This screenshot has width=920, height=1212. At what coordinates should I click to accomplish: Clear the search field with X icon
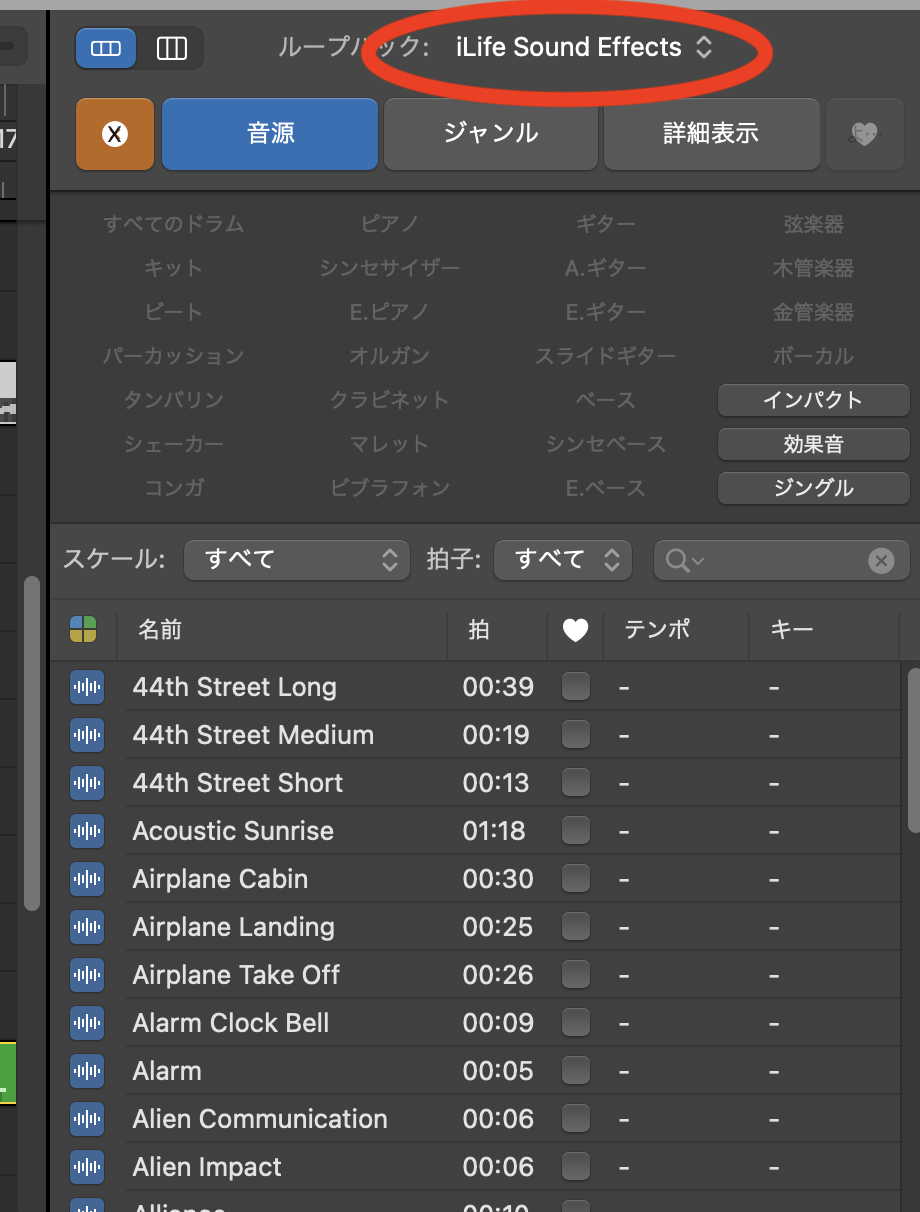click(881, 561)
